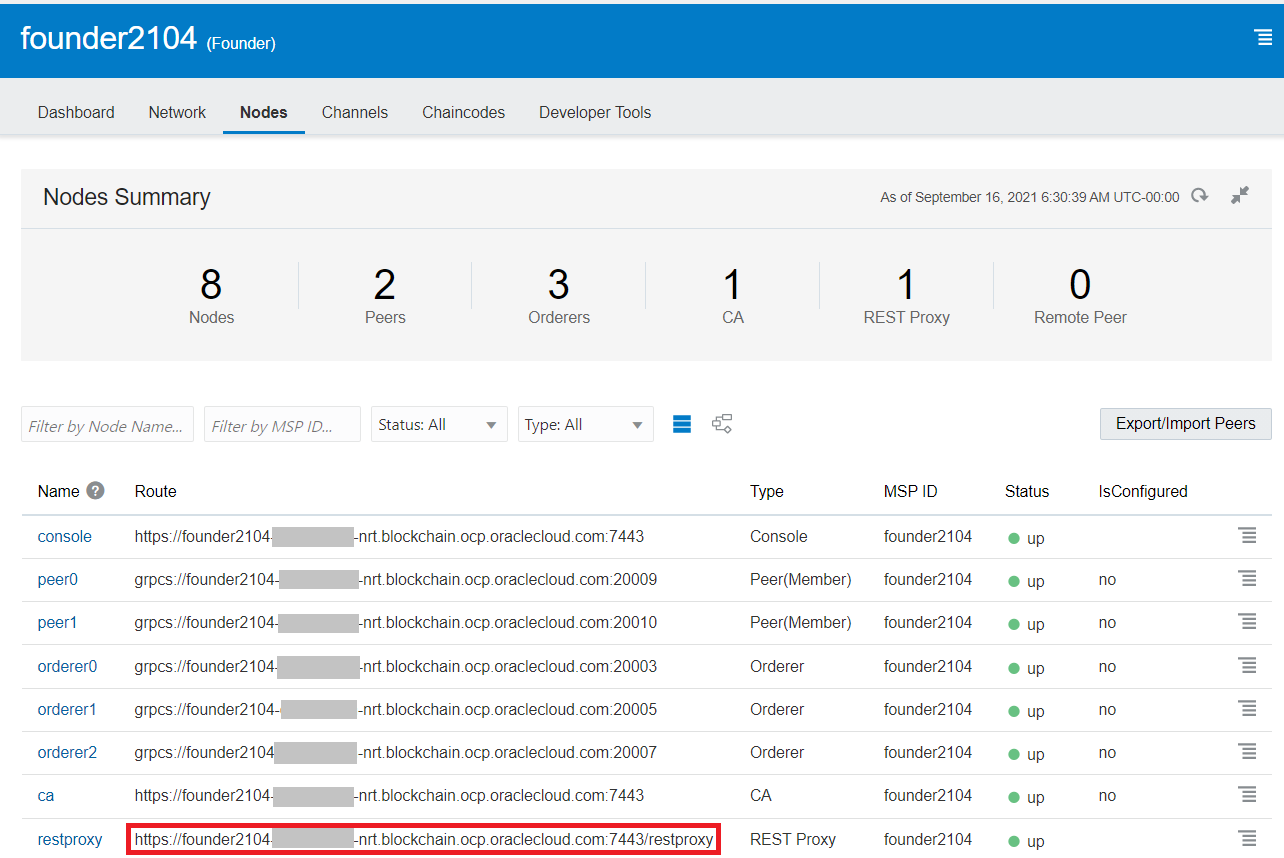The height and width of the screenshot is (858, 1284).
Task: Open action menu for orderer1 row
Action: click(x=1247, y=709)
